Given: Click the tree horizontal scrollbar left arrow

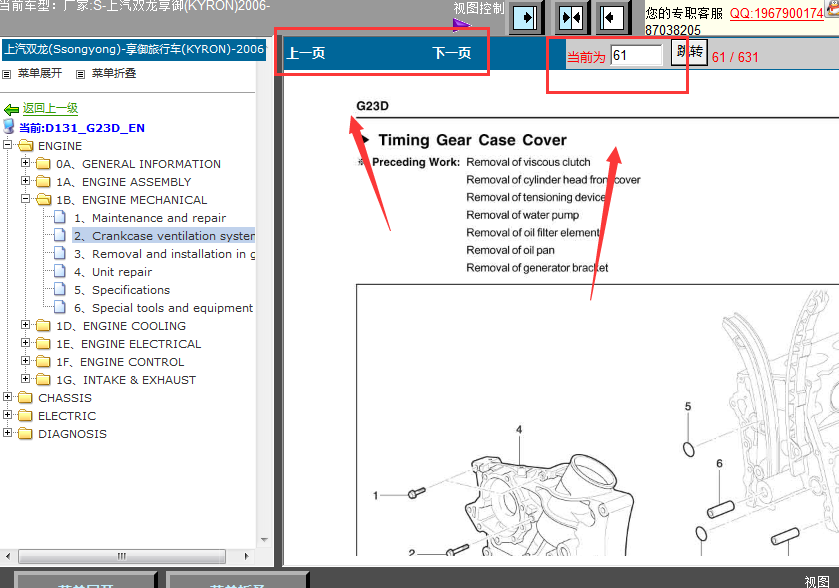Looking at the screenshot, I should pyautogui.click(x=8, y=556).
